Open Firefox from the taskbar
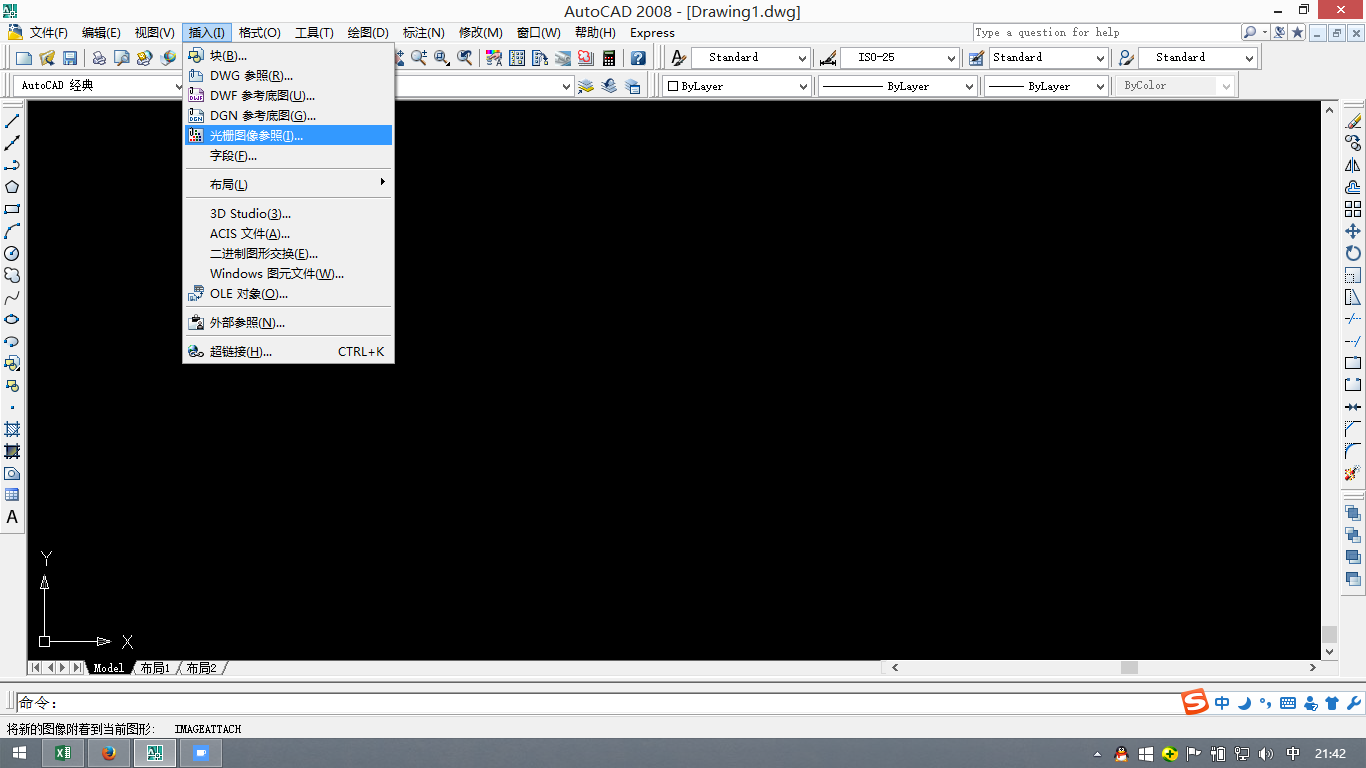 click(x=108, y=753)
